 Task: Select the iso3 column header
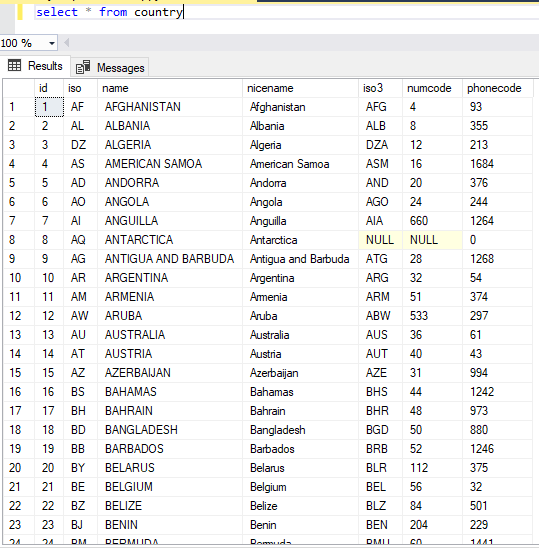pos(381,88)
